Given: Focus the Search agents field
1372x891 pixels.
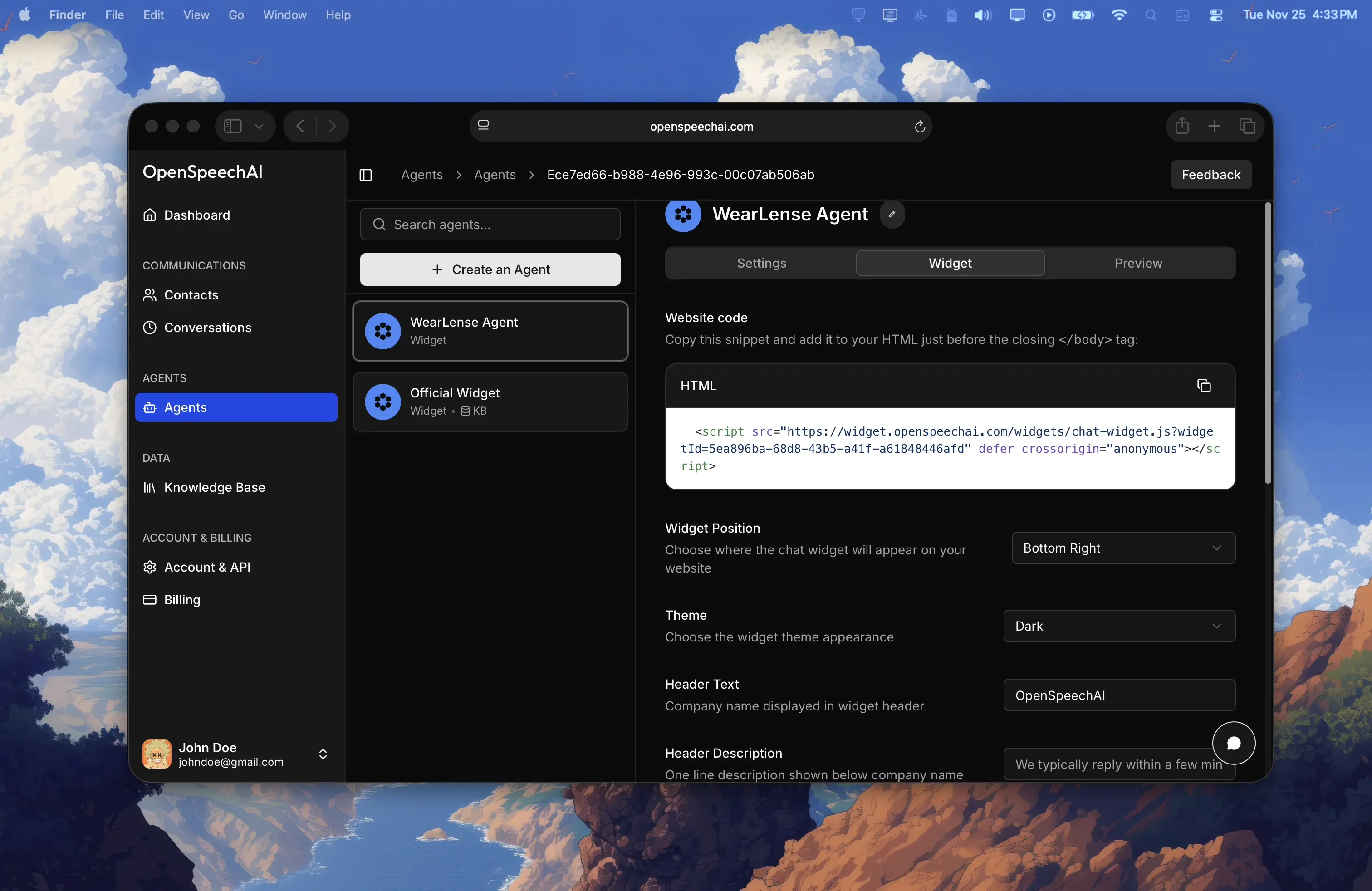Looking at the screenshot, I should point(490,224).
